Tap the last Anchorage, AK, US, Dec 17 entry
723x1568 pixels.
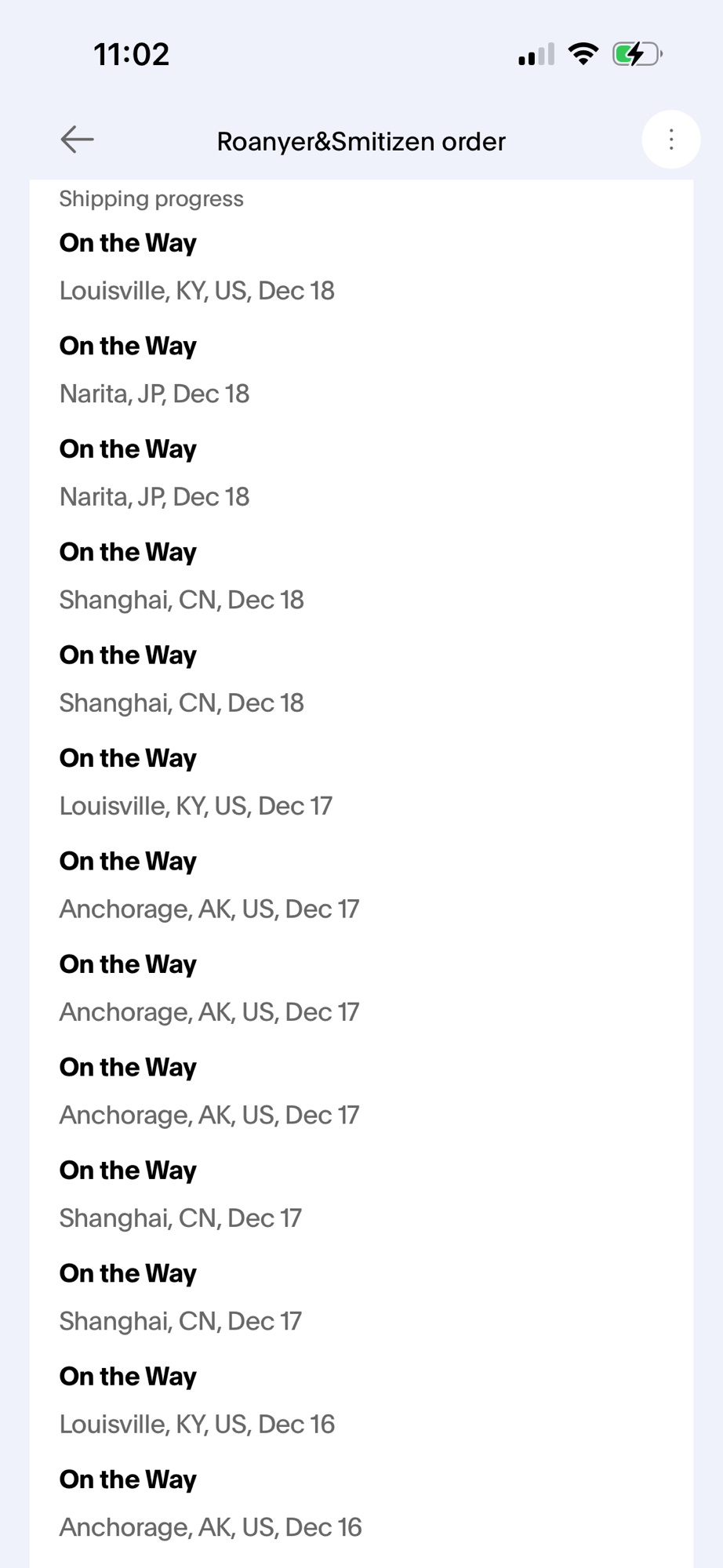pos(209,1115)
